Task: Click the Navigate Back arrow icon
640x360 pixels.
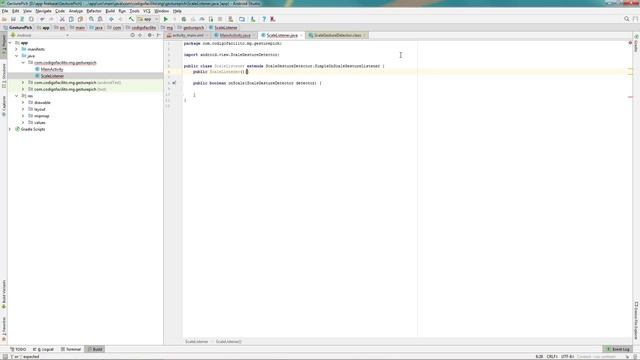Action: pos(111,19)
